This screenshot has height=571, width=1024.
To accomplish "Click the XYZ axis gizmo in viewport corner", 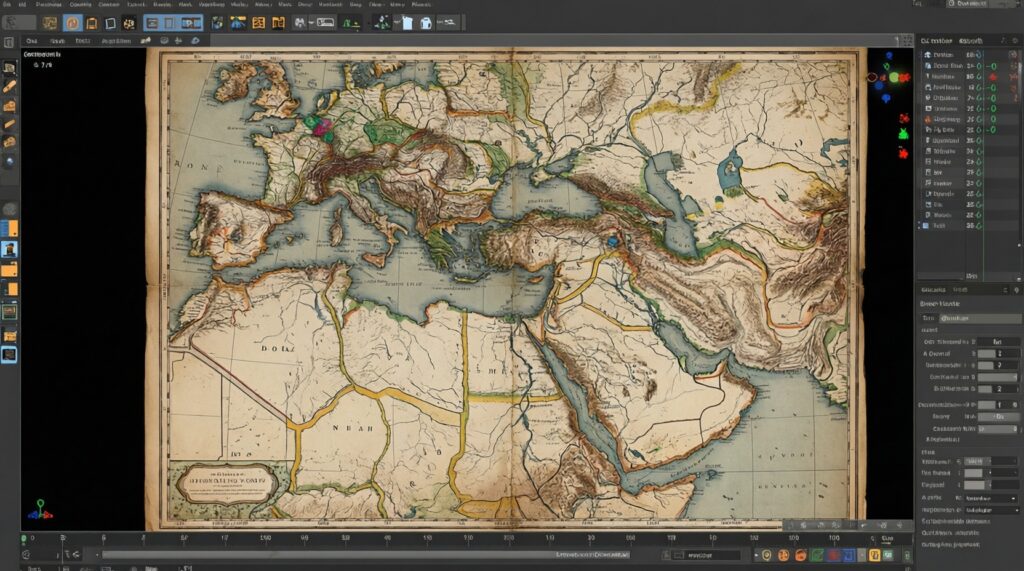I will coord(40,510).
